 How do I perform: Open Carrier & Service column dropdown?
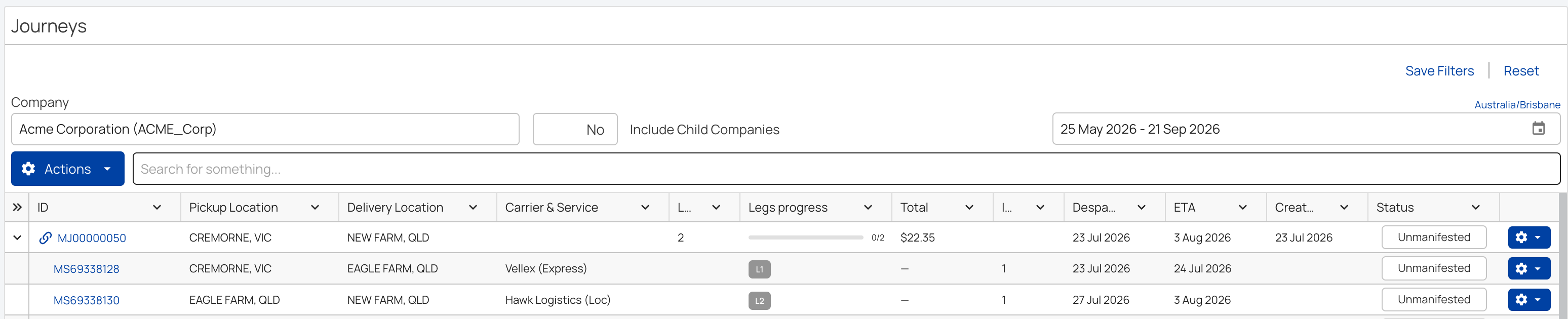click(645, 208)
